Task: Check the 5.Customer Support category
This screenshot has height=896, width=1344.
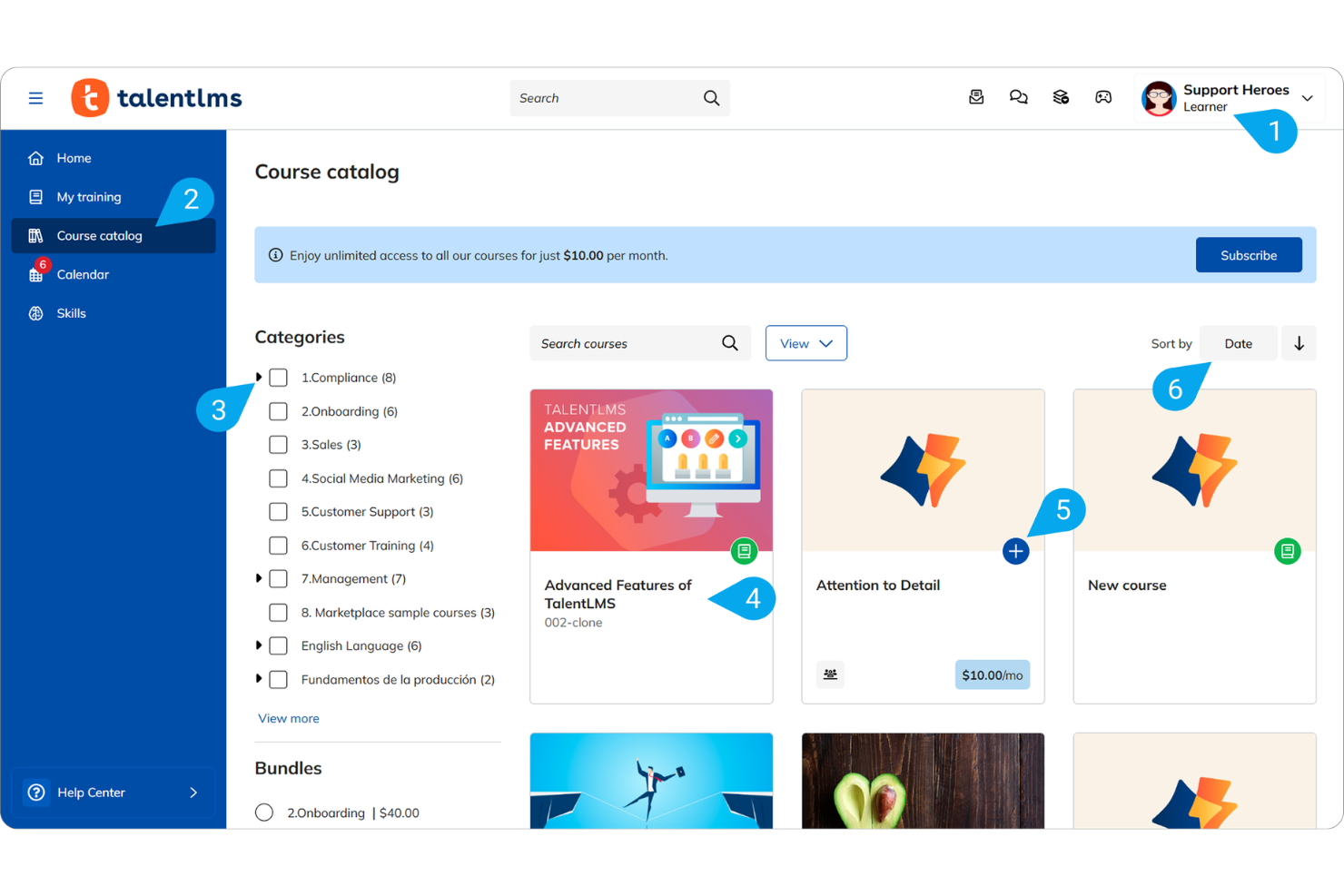Action: pyautogui.click(x=278, y=511)
